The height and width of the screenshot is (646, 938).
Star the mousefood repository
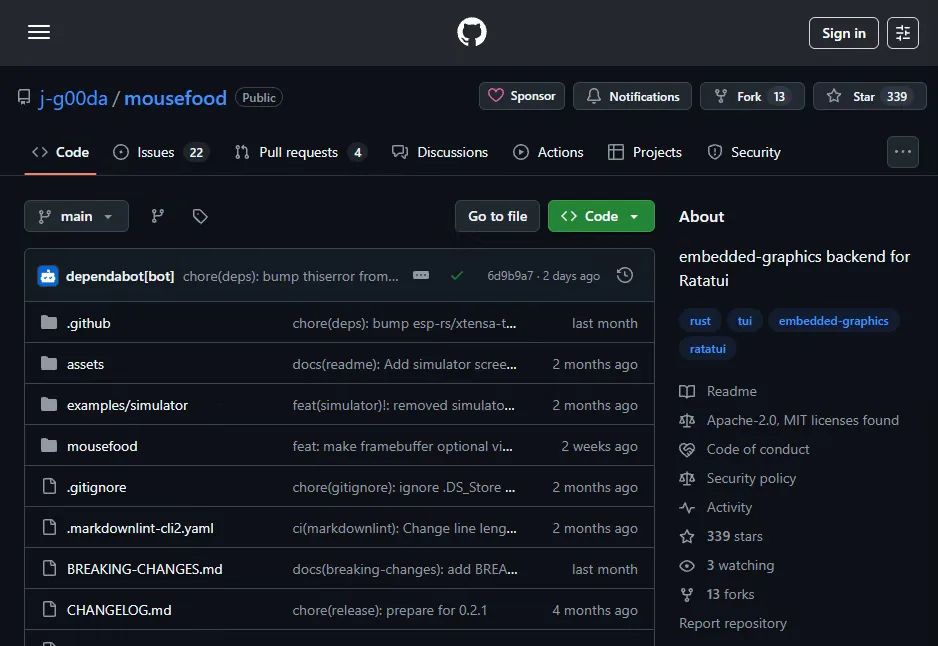coord(869,96)
